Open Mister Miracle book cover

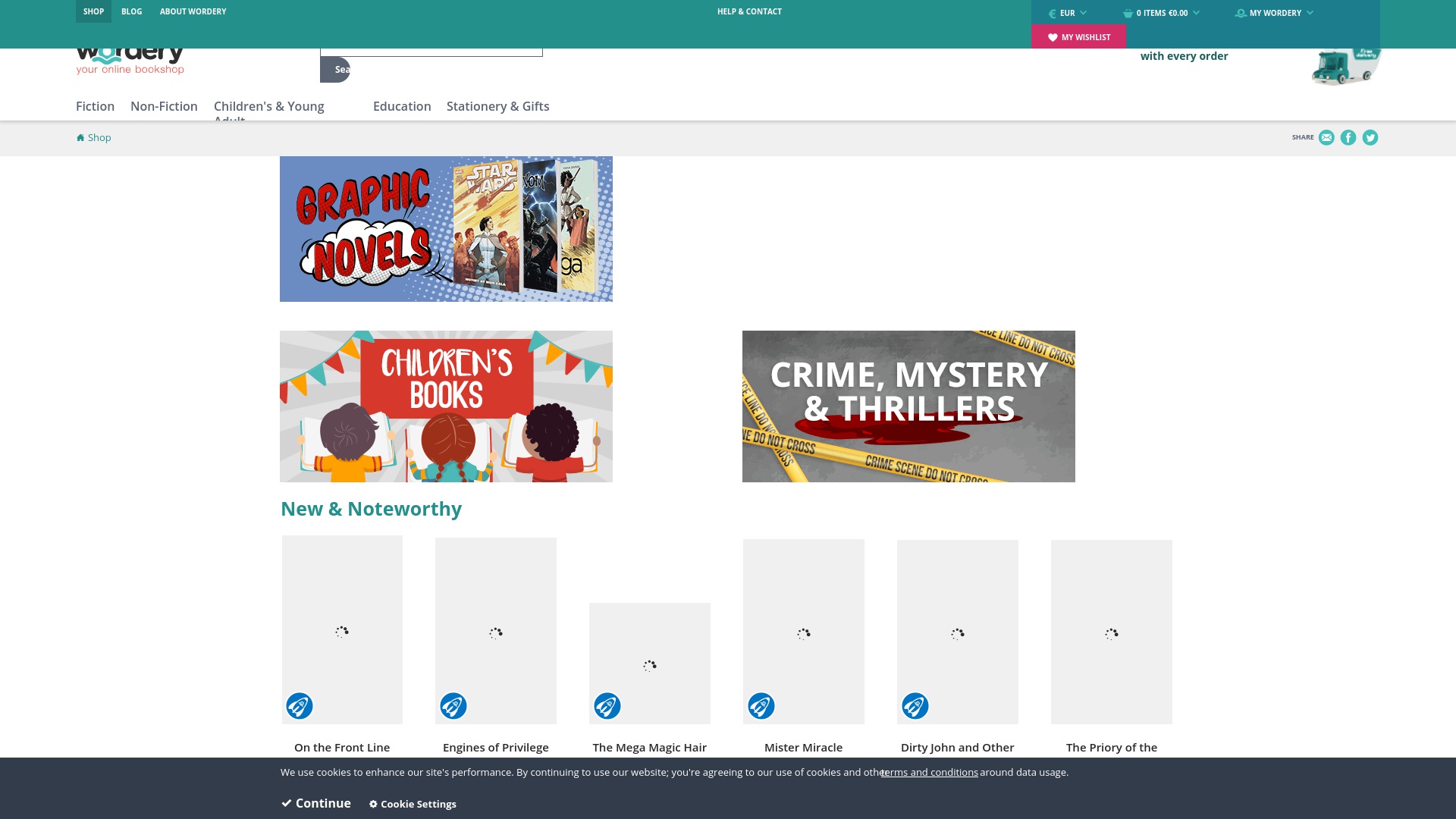[804, 632]
